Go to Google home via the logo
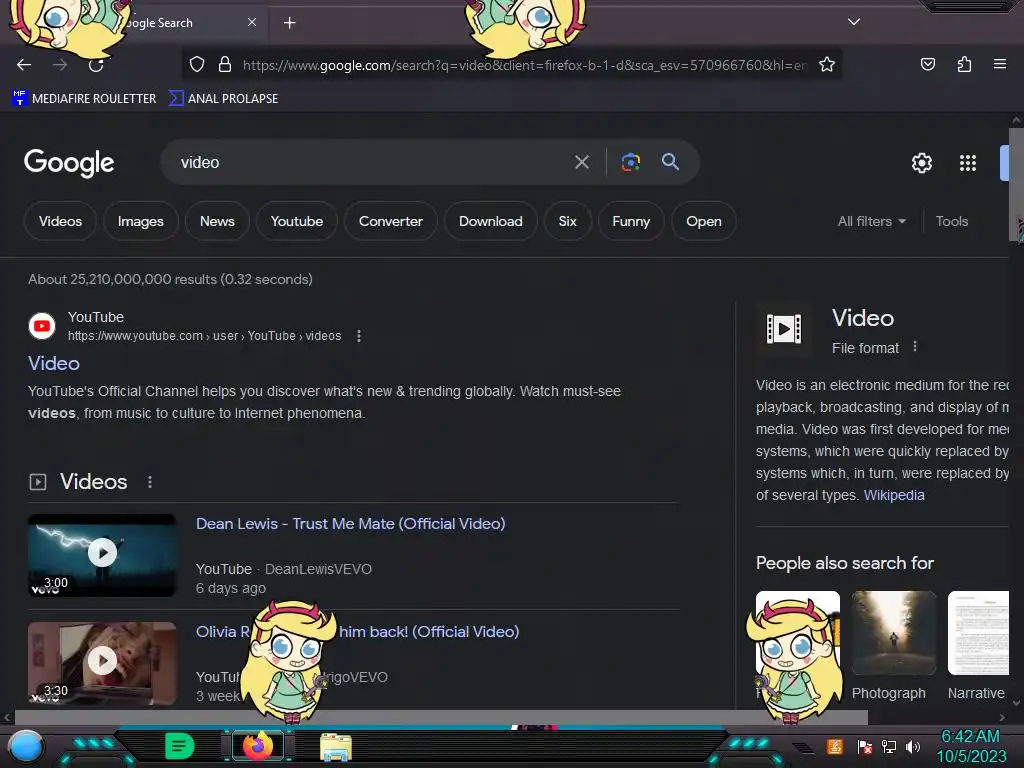 (x=69, y=163)
